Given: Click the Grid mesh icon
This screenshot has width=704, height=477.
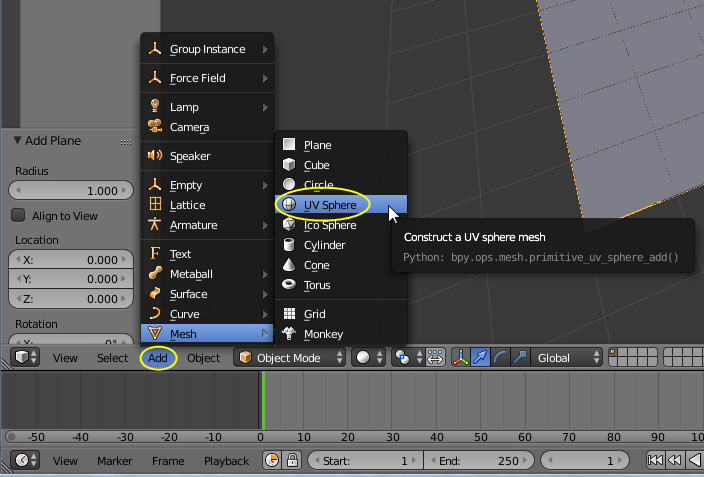Looking at the screenshot, I should click(x=289, y=314).
